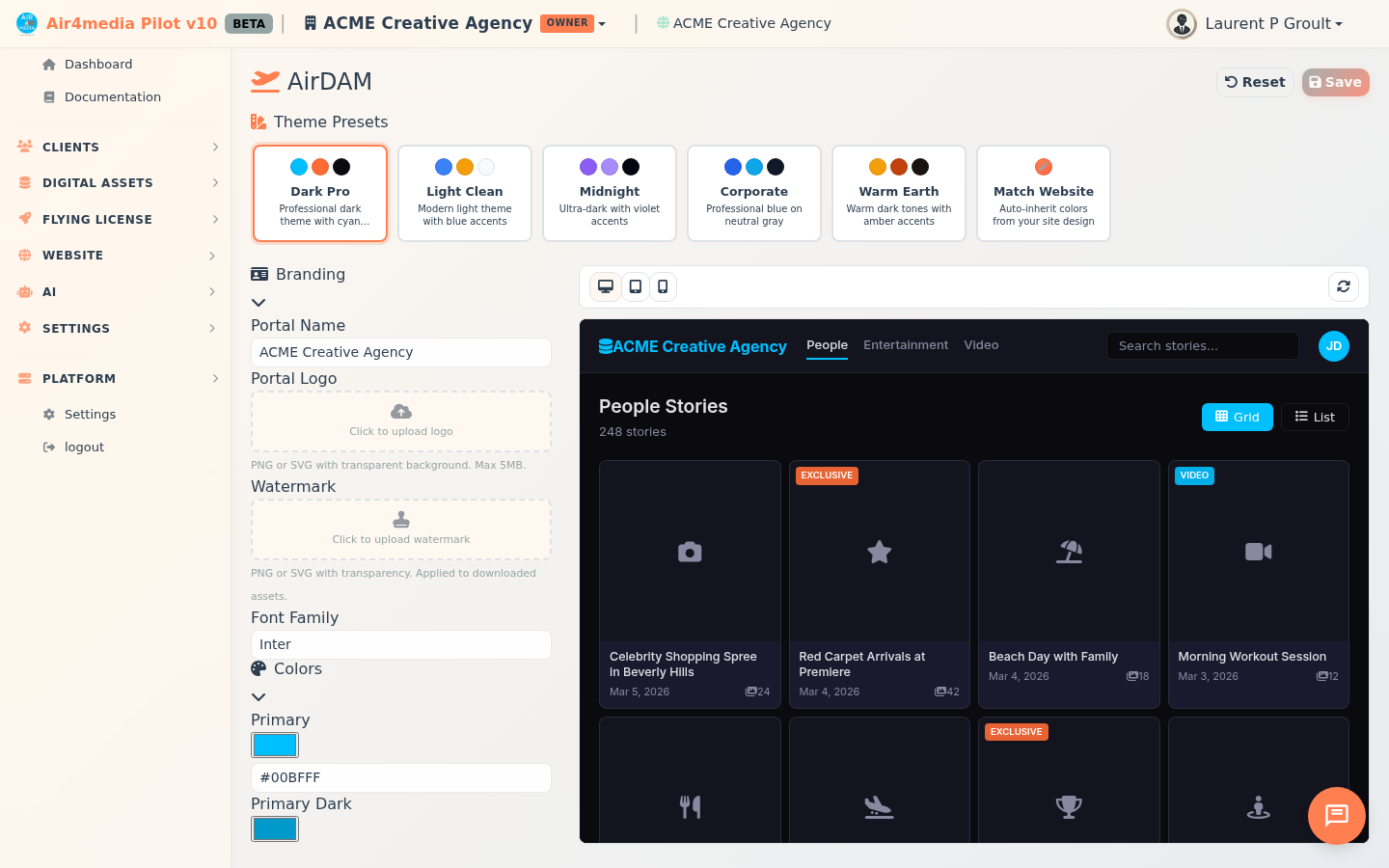Switch to List view toggle
The width and height of the screenshot is (1389, 868).
1315,417
